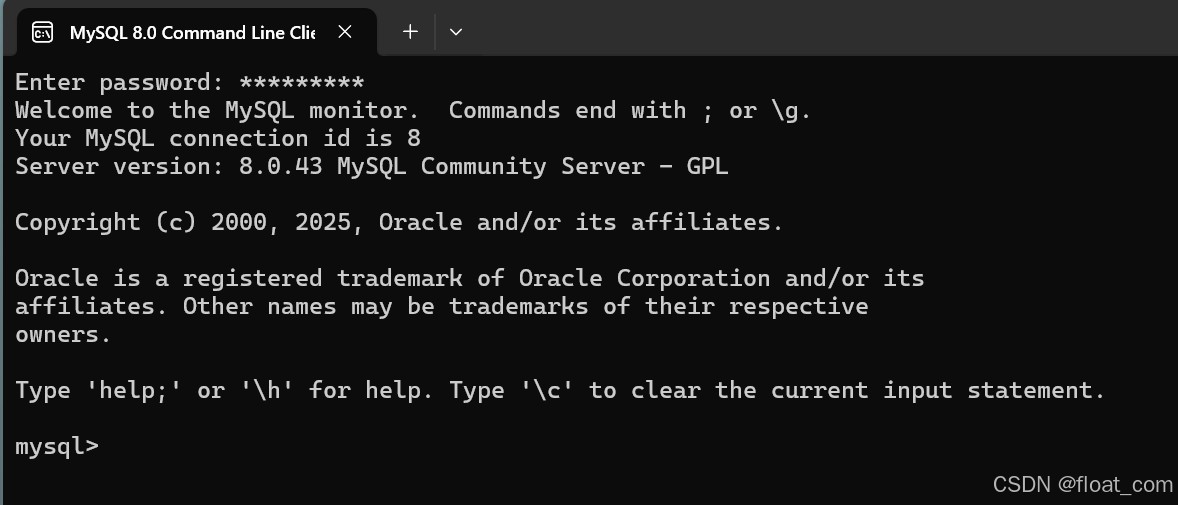Click the word 'owners.' in the terminal
Screen dimensions: 1178x505
coord(63,334)
